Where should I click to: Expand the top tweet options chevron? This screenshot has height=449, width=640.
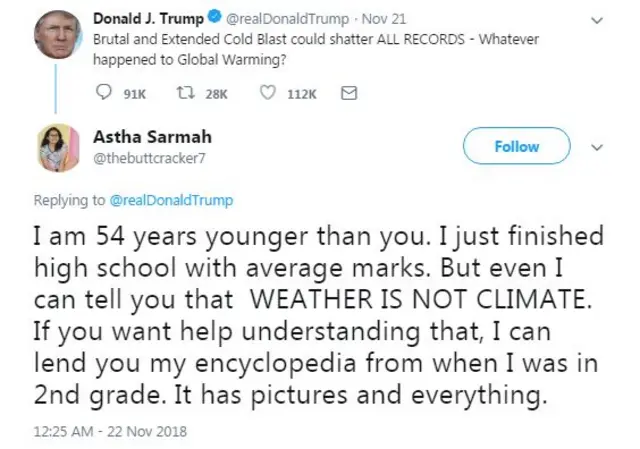[x=598, y=19]
